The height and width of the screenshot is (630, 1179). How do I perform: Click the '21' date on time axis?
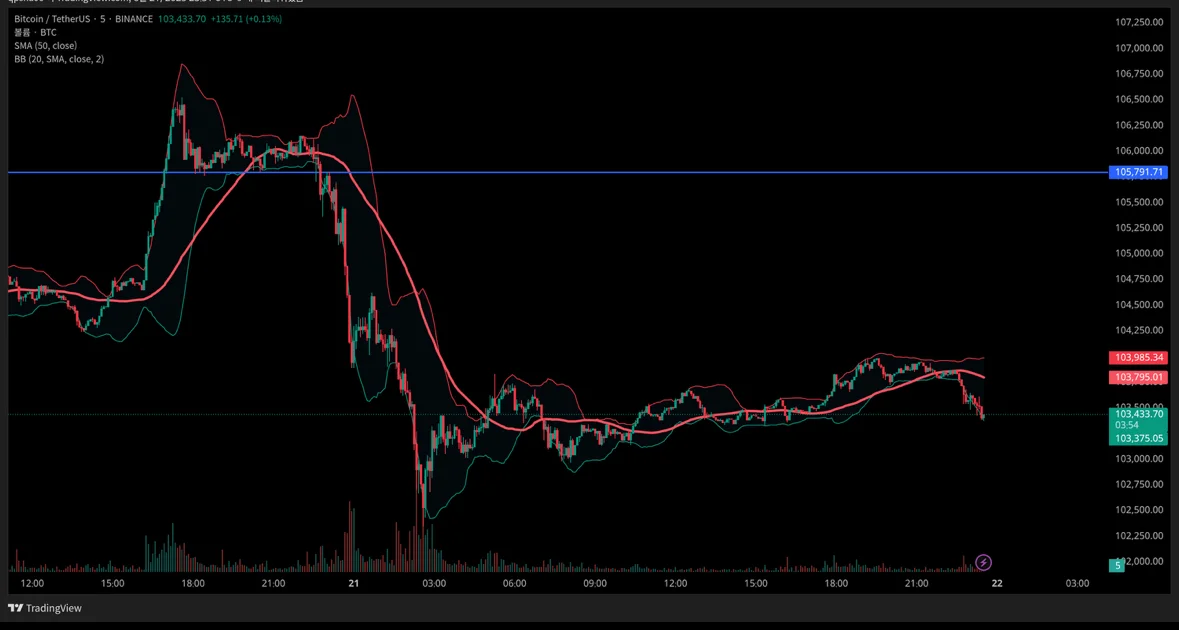tap(353, 584)
